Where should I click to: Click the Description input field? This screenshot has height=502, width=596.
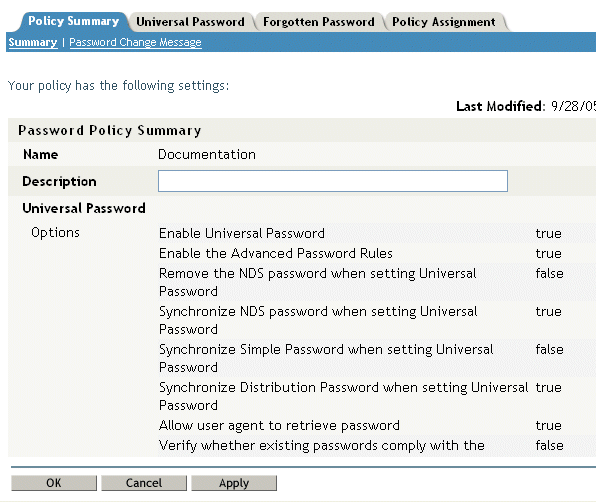pyautogui.click(x=333, y=181)
